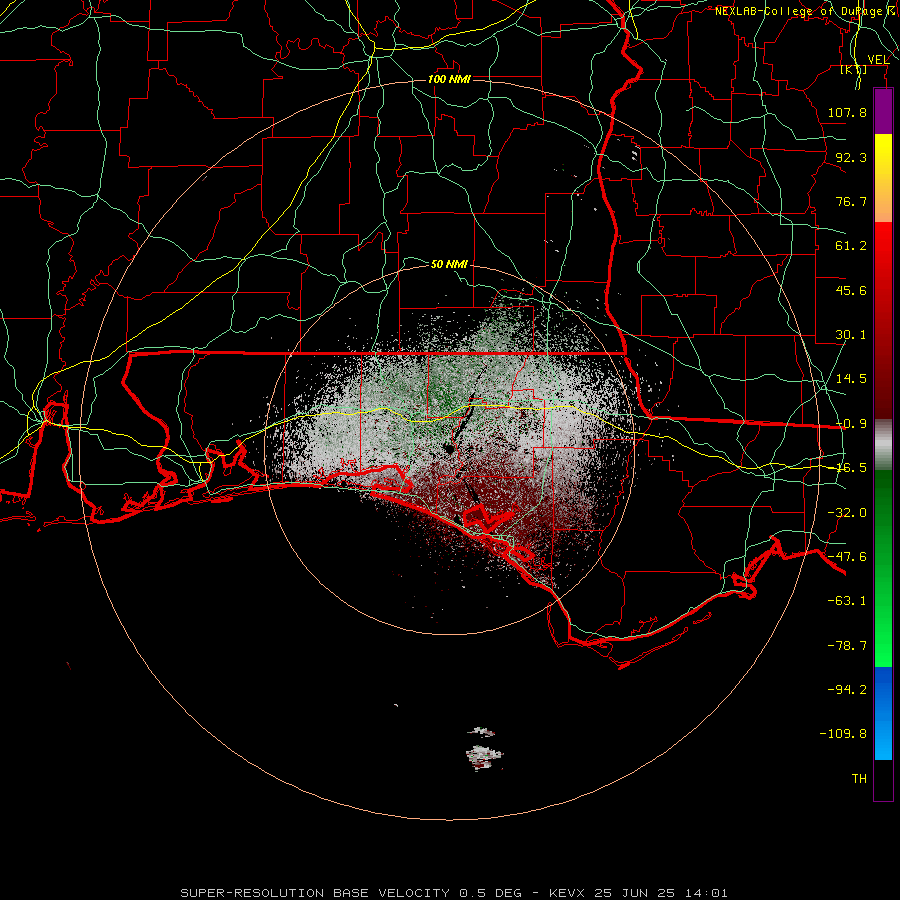Select the 14.5 scale value
The image size is (900, 900).
click(x=851, y=379)
